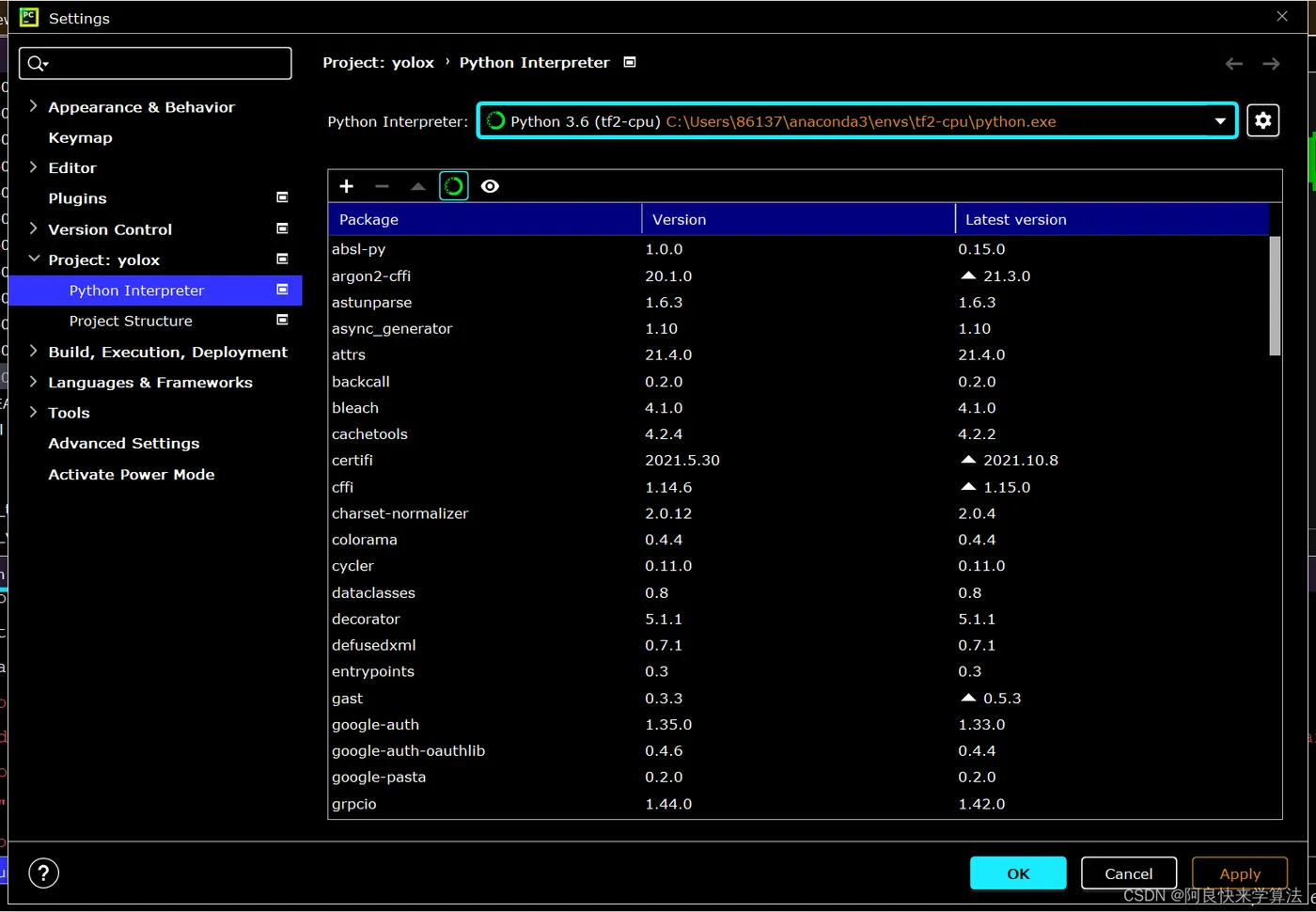1316x912 pixels.
Task: Toggle the show early releases eye icon
Action: (x=490, y=186)
